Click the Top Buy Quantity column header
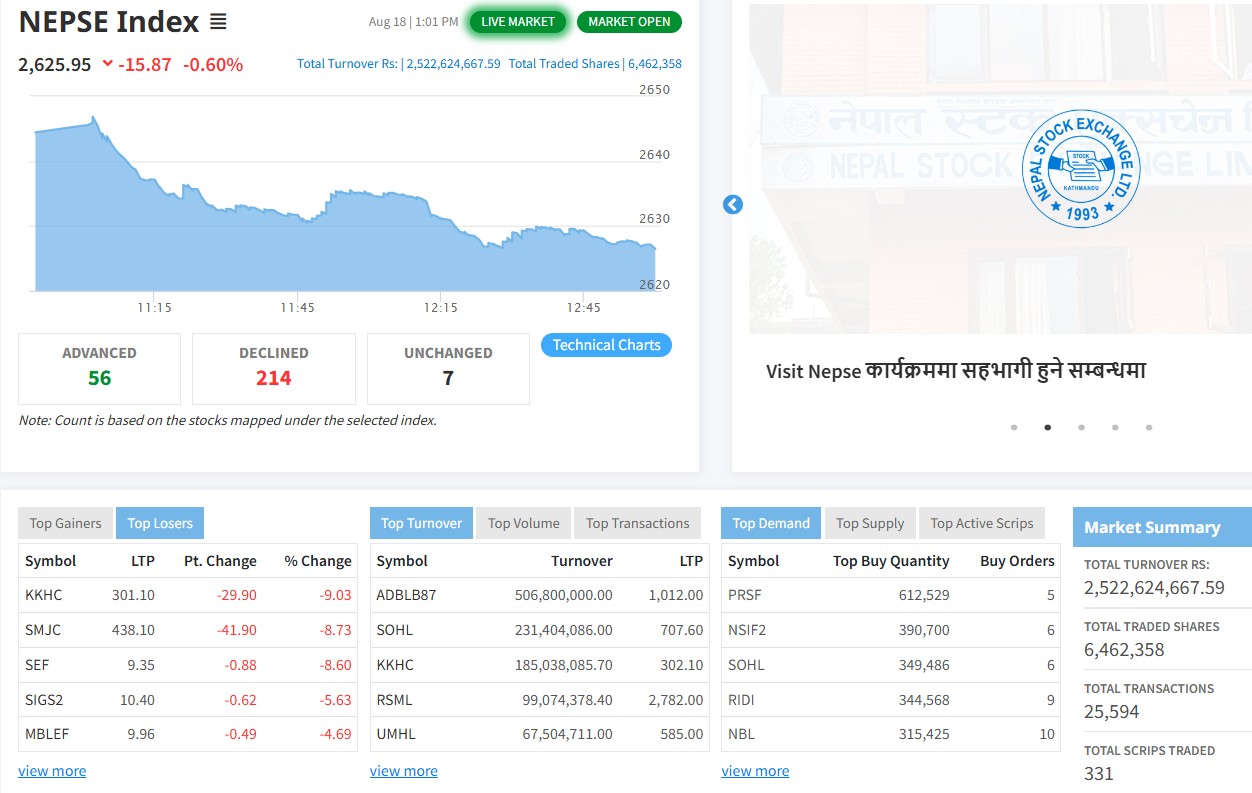 [x=891, y=561]
